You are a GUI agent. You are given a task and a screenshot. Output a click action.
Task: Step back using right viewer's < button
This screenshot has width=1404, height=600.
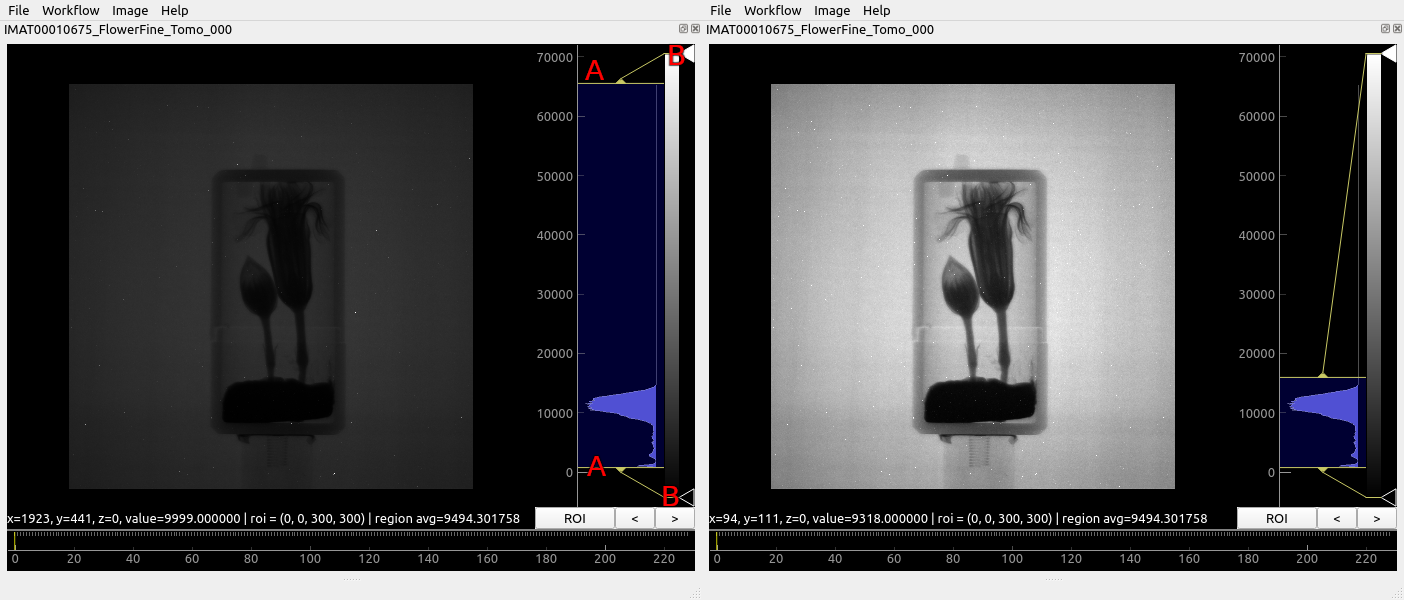(x=1337, y=518)
